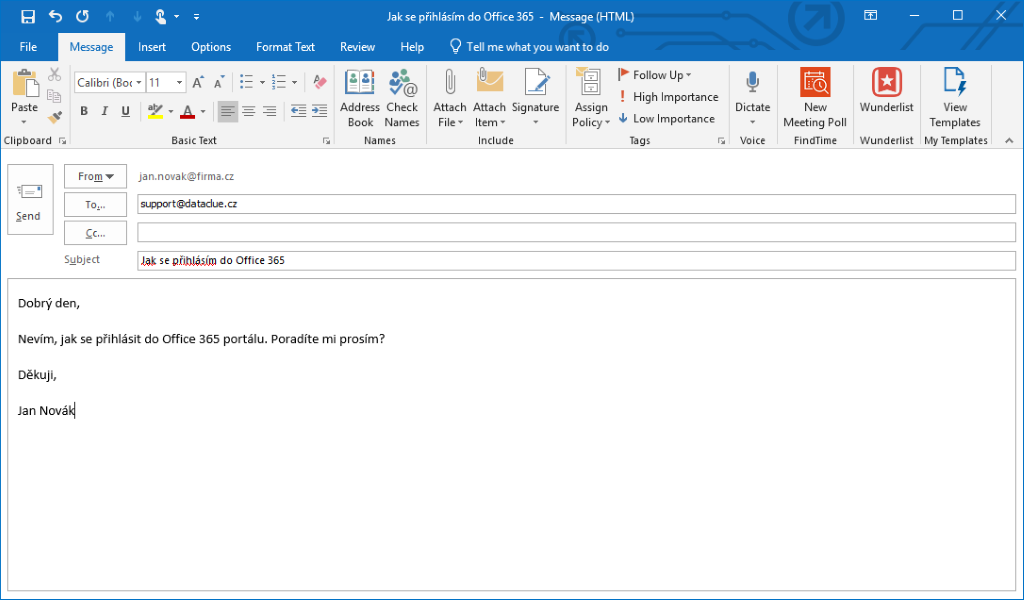Open the font color dropdown arrow
The width and height of the screenshot is (1024, 600).
pyautogui.click(x=203, y=112)
